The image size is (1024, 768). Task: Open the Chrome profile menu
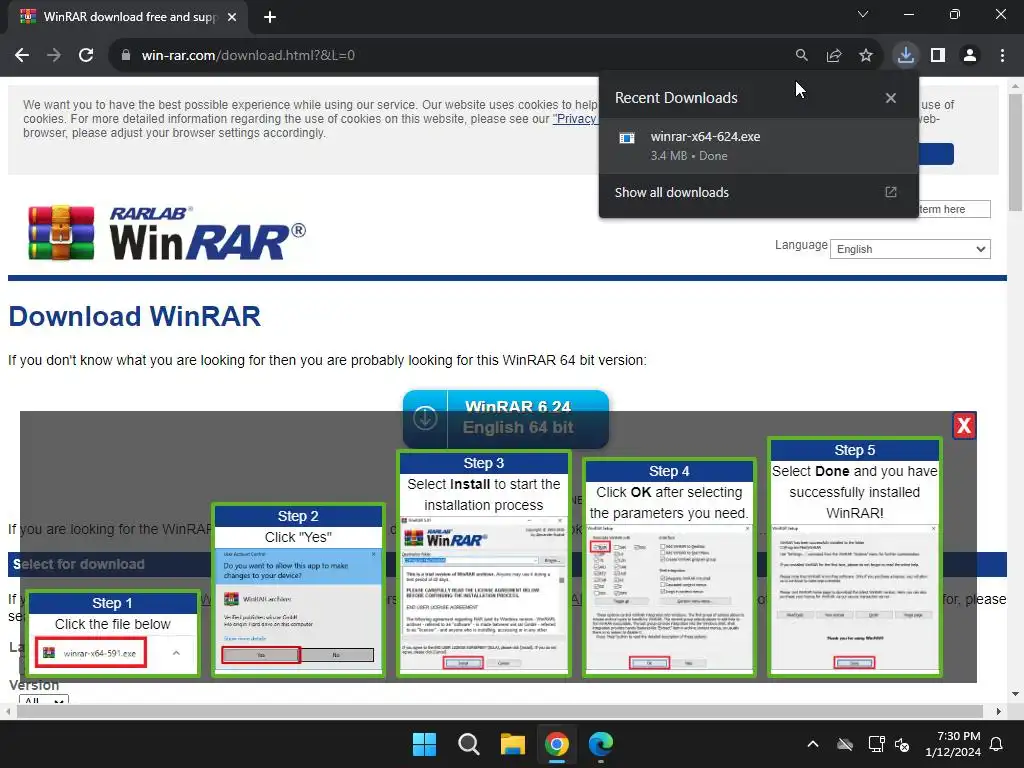tap(970, 56)
